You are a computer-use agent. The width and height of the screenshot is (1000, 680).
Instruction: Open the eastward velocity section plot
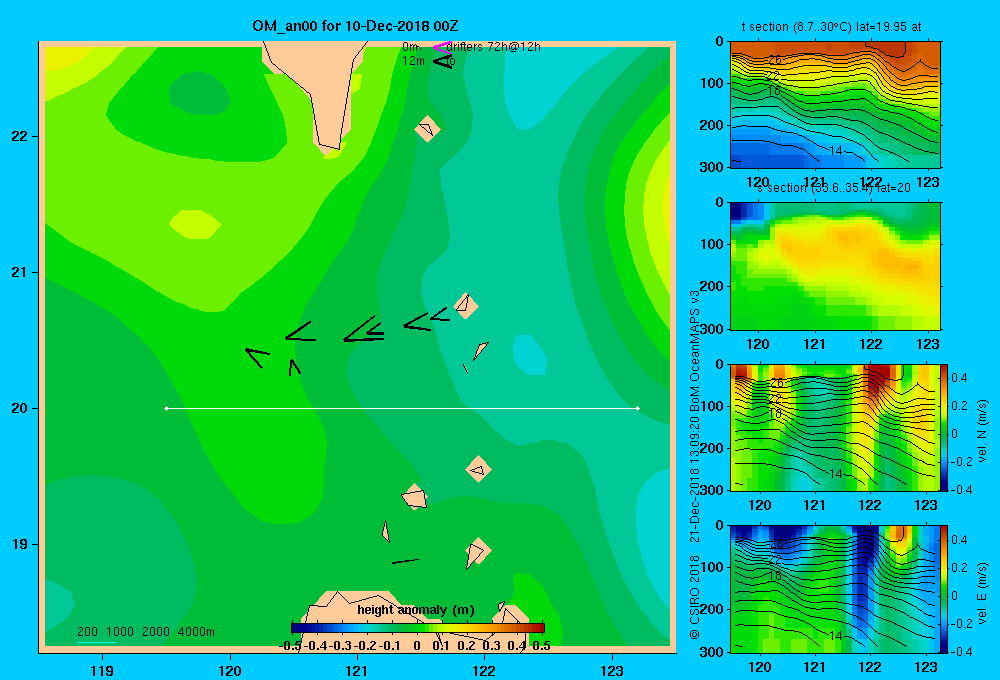835,589
